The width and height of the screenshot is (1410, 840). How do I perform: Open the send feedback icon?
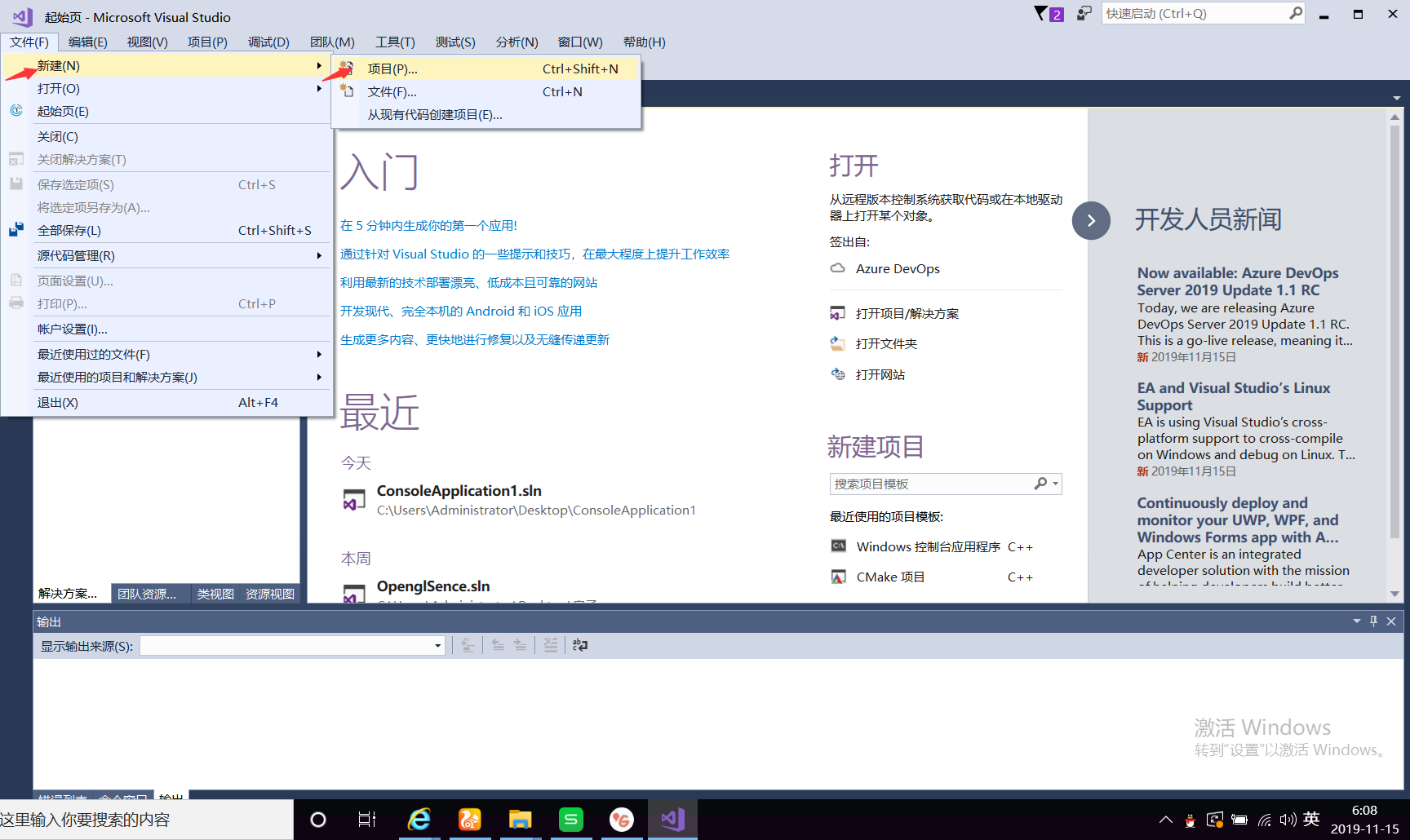coord(1084,14)
